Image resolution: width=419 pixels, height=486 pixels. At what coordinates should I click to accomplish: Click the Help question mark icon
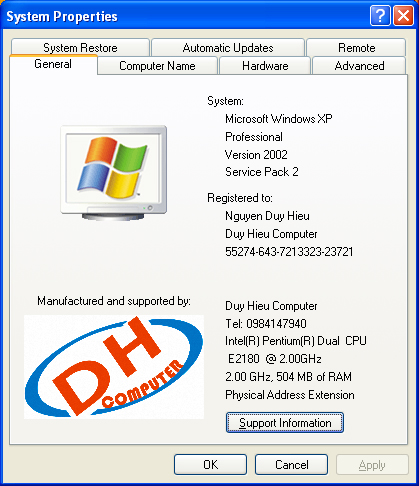tap(380, 15)
